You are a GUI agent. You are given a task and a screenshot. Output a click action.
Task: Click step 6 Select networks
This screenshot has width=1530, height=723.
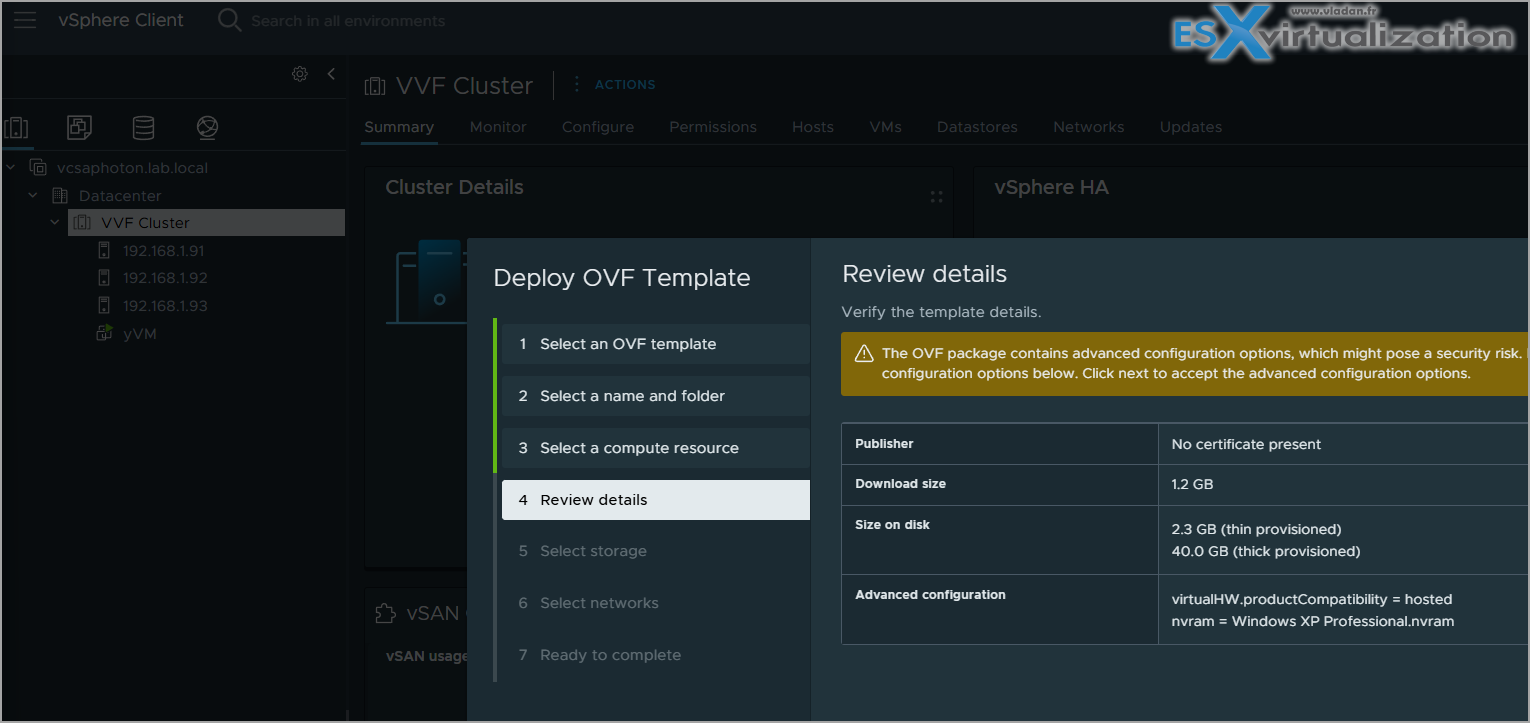point(656,603)
